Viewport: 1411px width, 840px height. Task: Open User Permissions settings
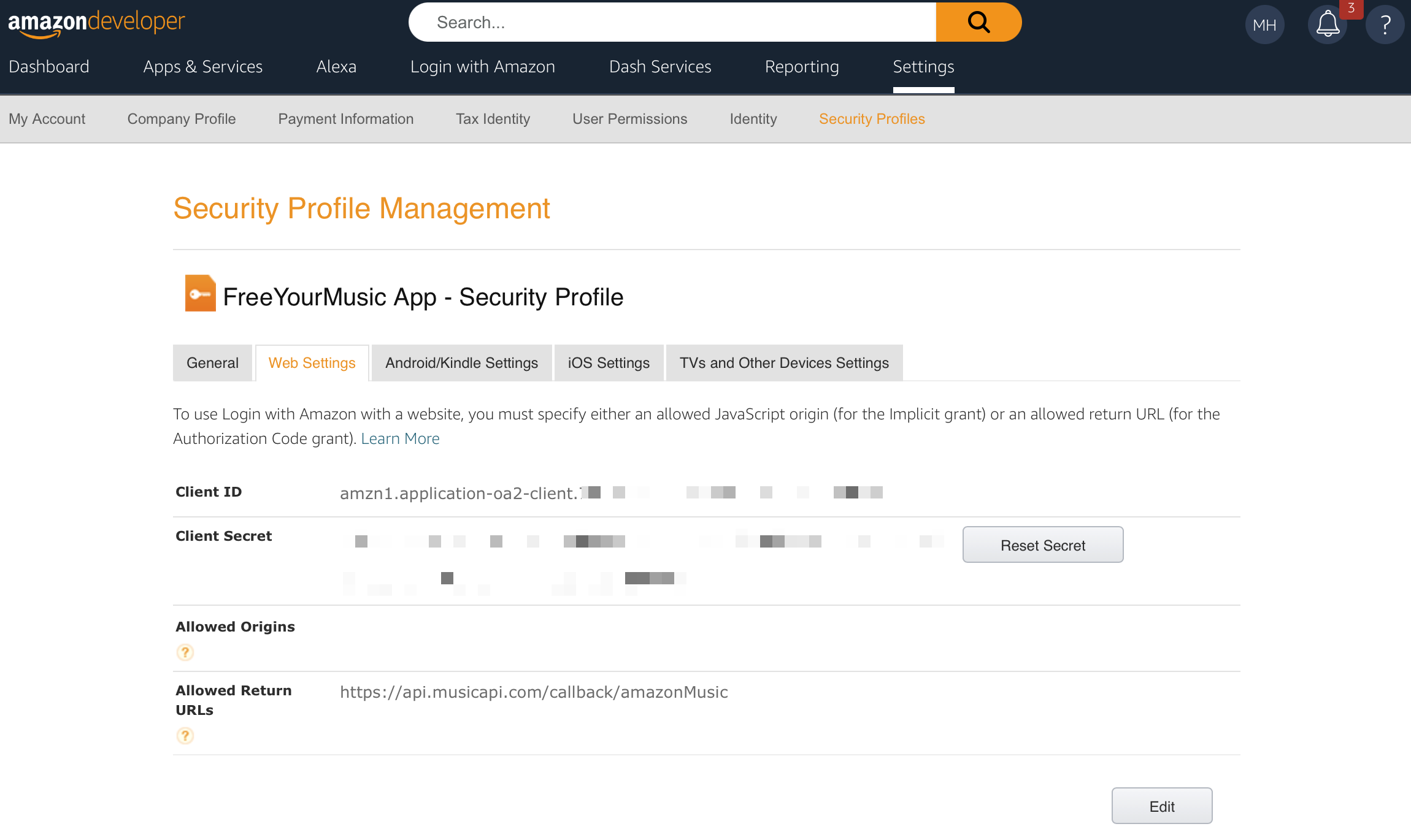click(629, 119)
